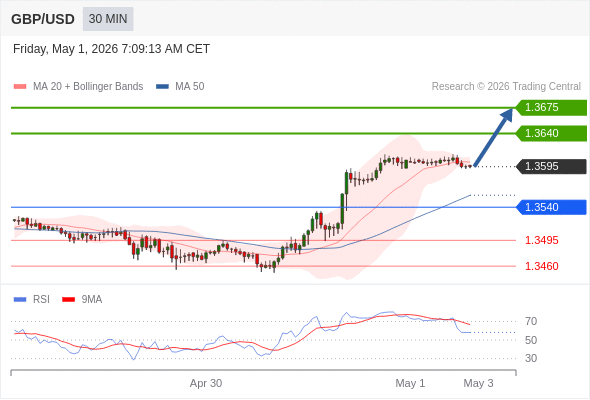Click the red MA 20 Bollinger Bands swatch
Image resolution: width=590 pixels, height=400 pixels.
click(20, 87)
